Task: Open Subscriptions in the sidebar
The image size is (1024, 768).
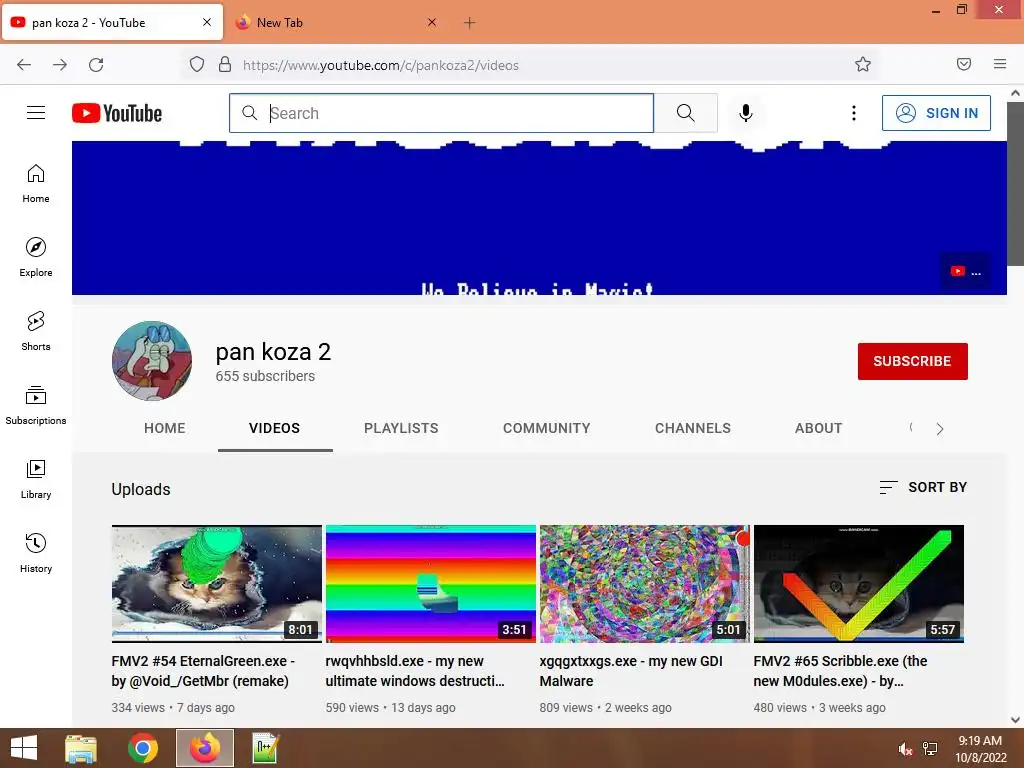Action: point(36,405)
